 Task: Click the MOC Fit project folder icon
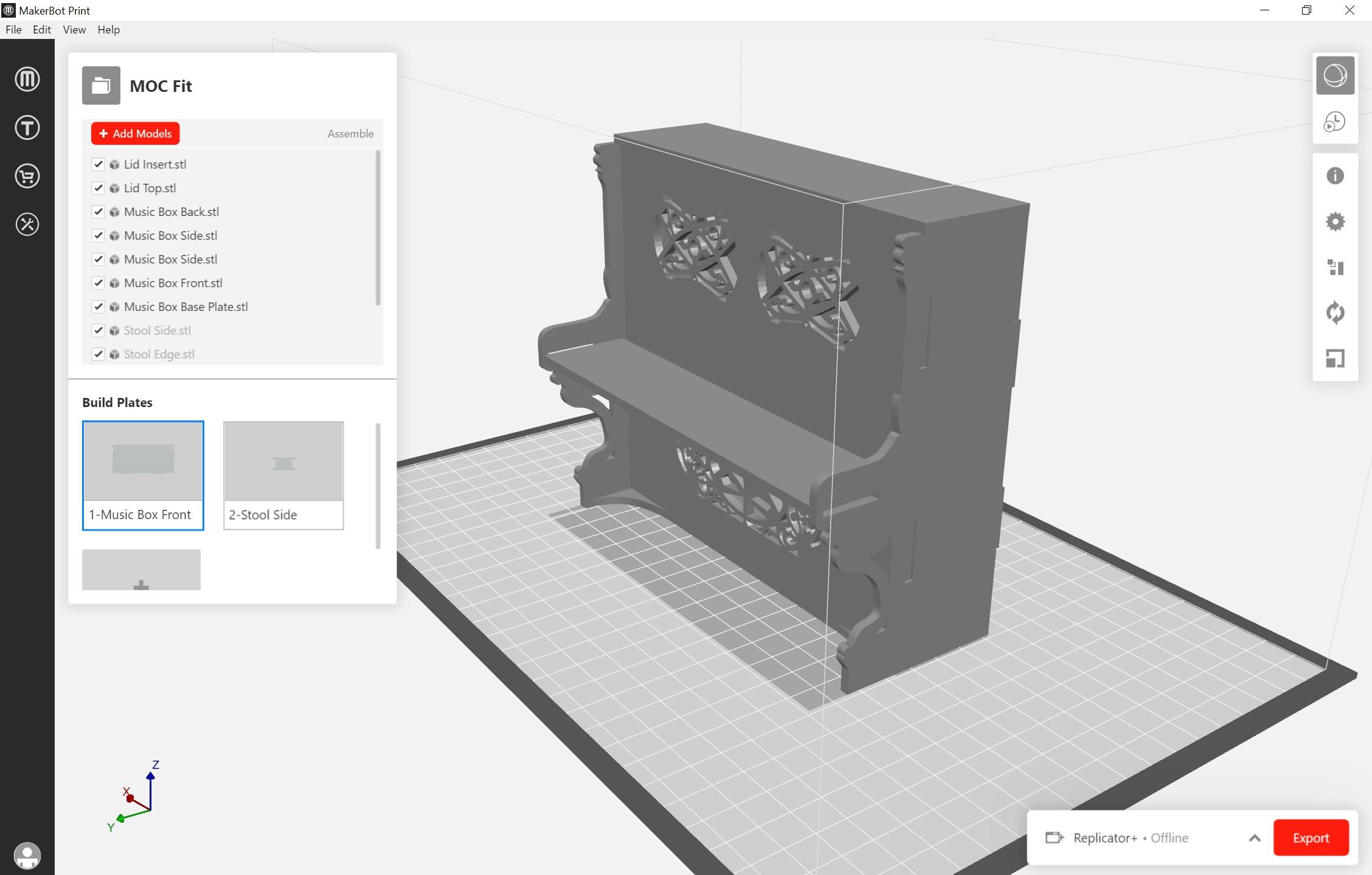[x=101, y=86]
